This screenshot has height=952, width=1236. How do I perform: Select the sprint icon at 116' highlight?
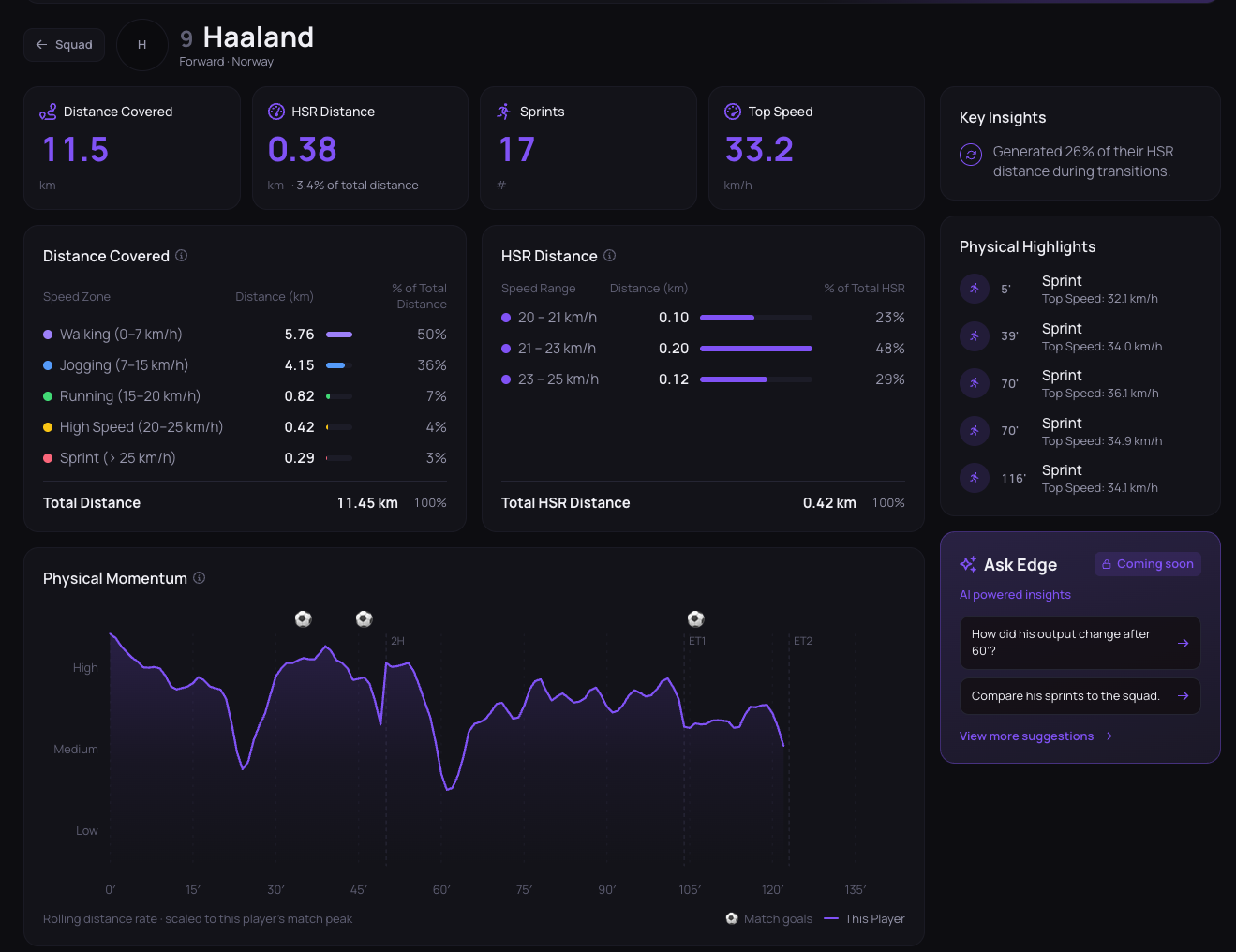[975, 478]
